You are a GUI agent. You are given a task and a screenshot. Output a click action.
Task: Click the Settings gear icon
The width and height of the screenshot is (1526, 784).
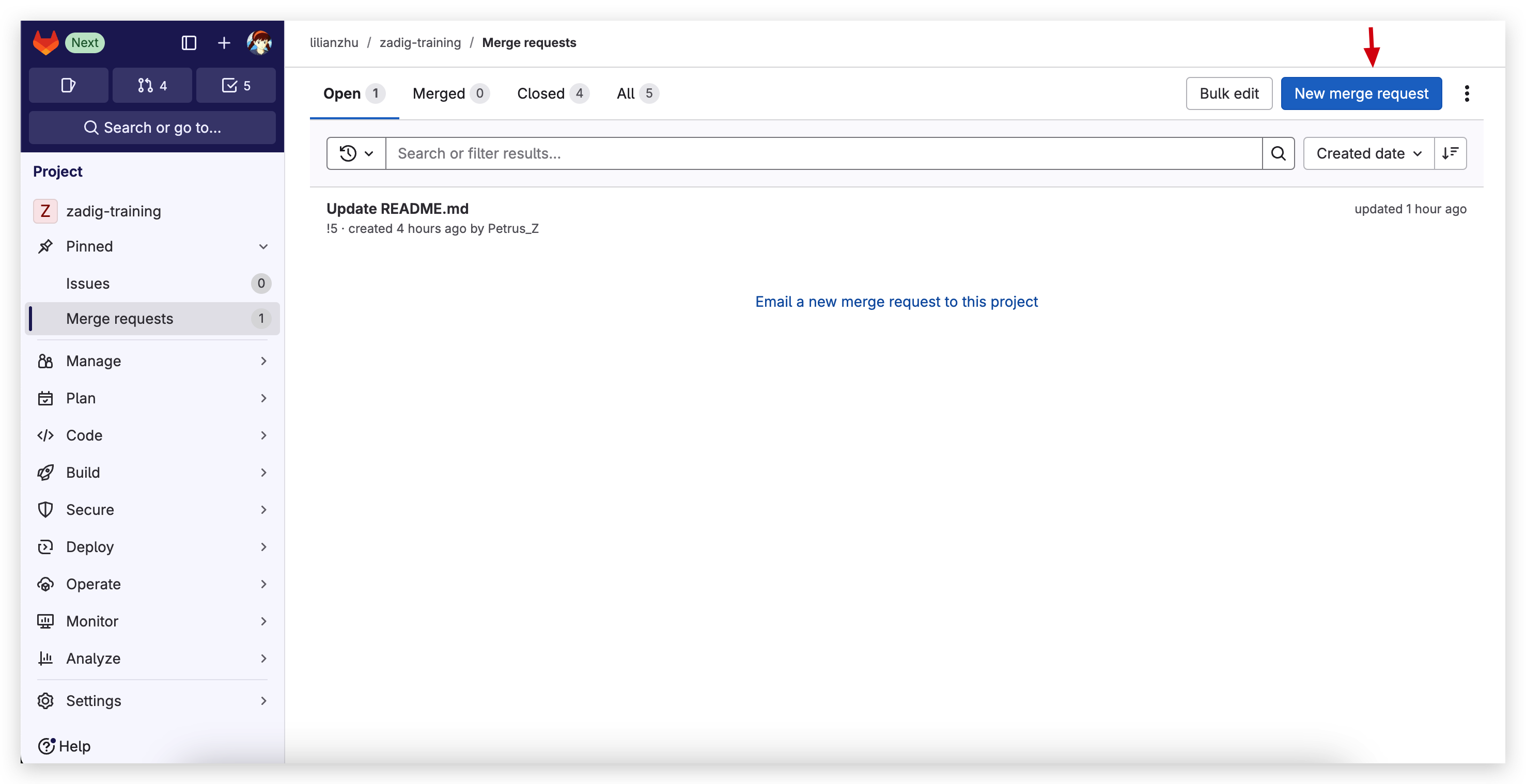click(x=45, y=702)
